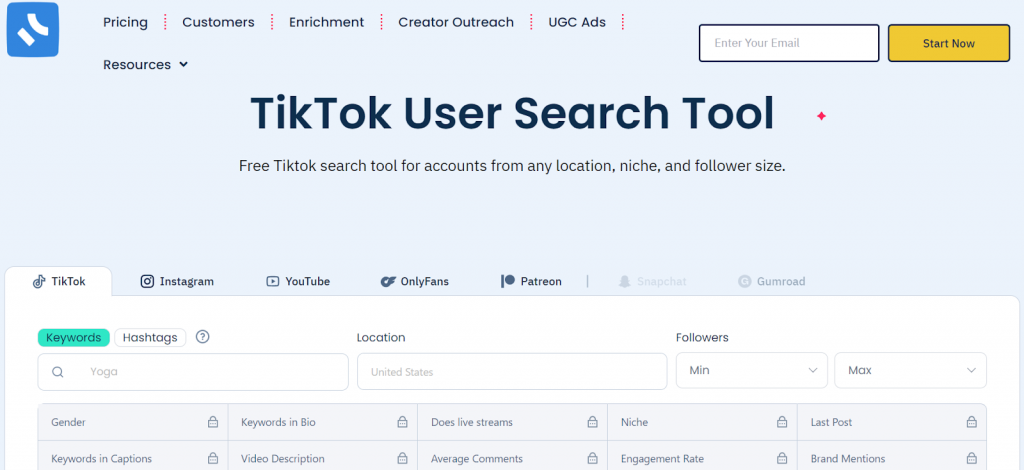Switch to the YouTube tab

pos(298,281)
